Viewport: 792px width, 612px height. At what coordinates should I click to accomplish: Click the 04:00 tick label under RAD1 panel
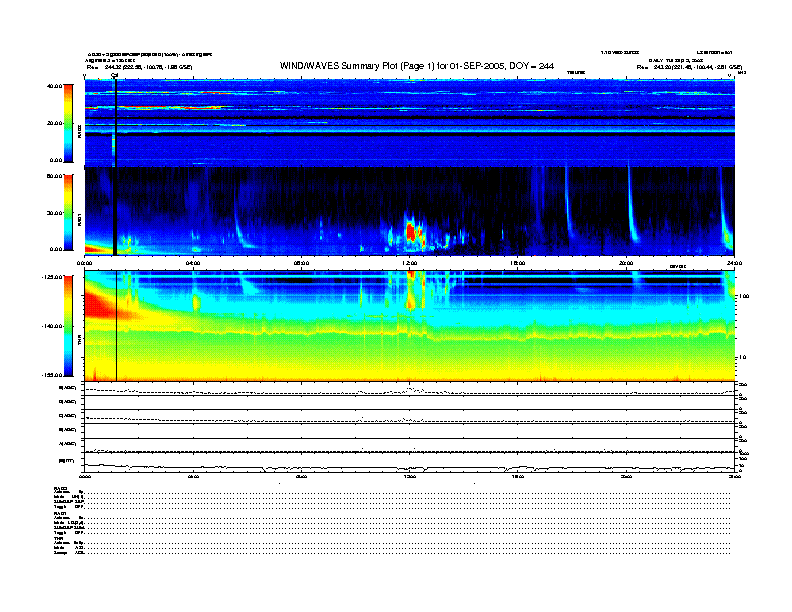pos(193,263)
